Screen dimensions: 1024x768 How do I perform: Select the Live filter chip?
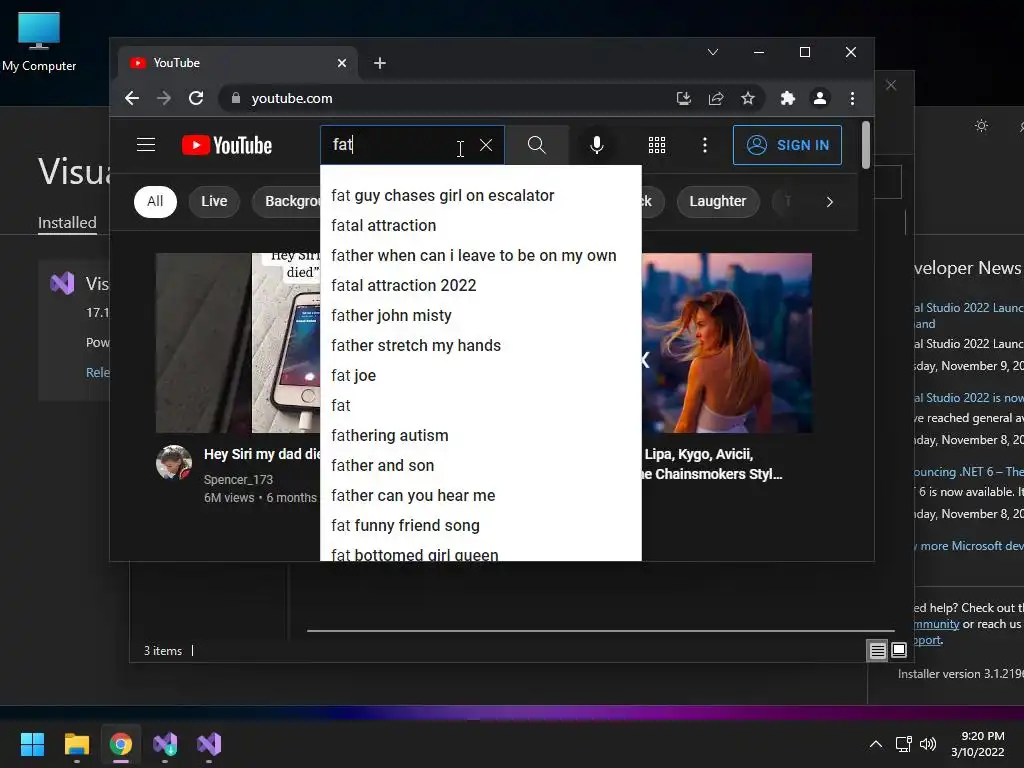[x=214, y=201]
